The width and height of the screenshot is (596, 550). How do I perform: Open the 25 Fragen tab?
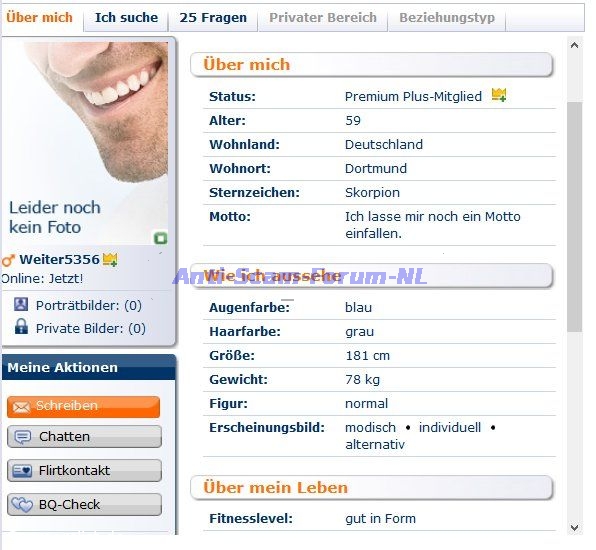pos(213,17)
